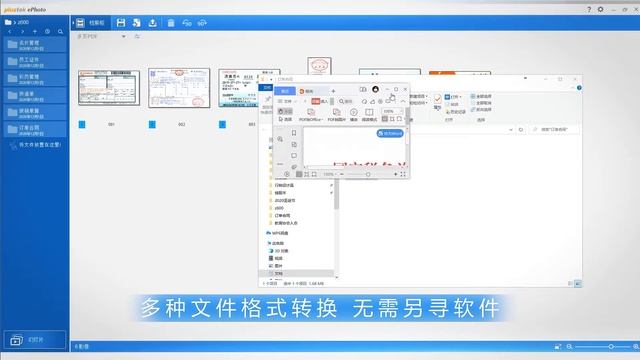Click the slideshow button at bottom left
This screenshot has width=640, height=360.
[35, 340]
